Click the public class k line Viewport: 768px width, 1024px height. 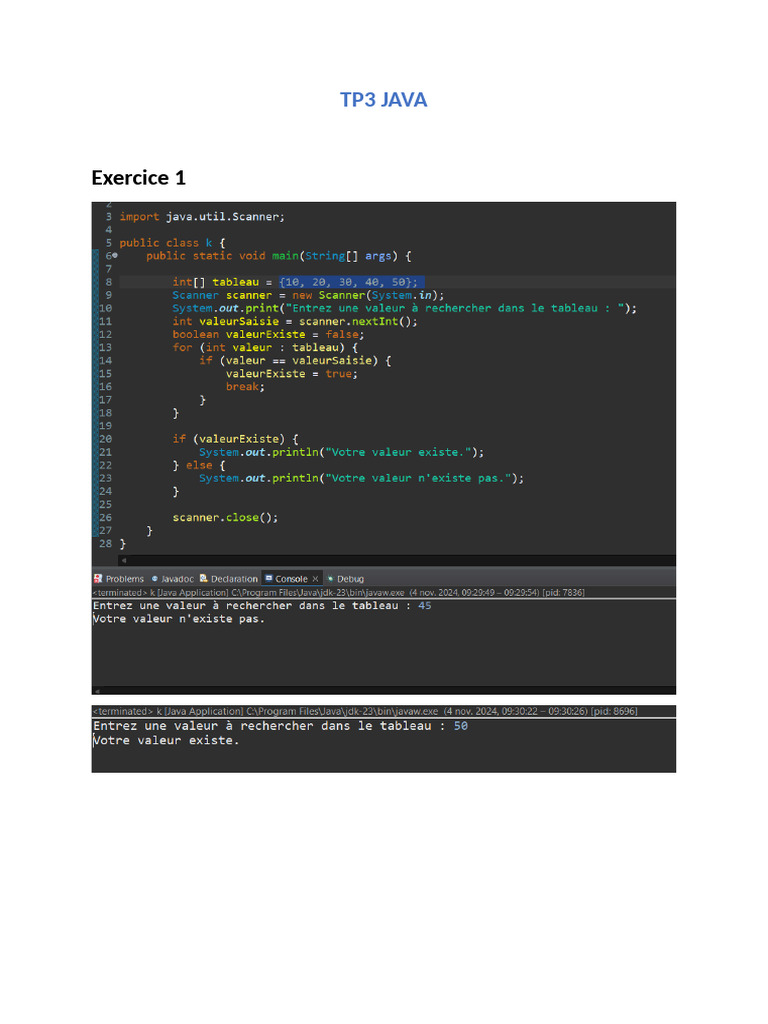[x=172, y=243]
